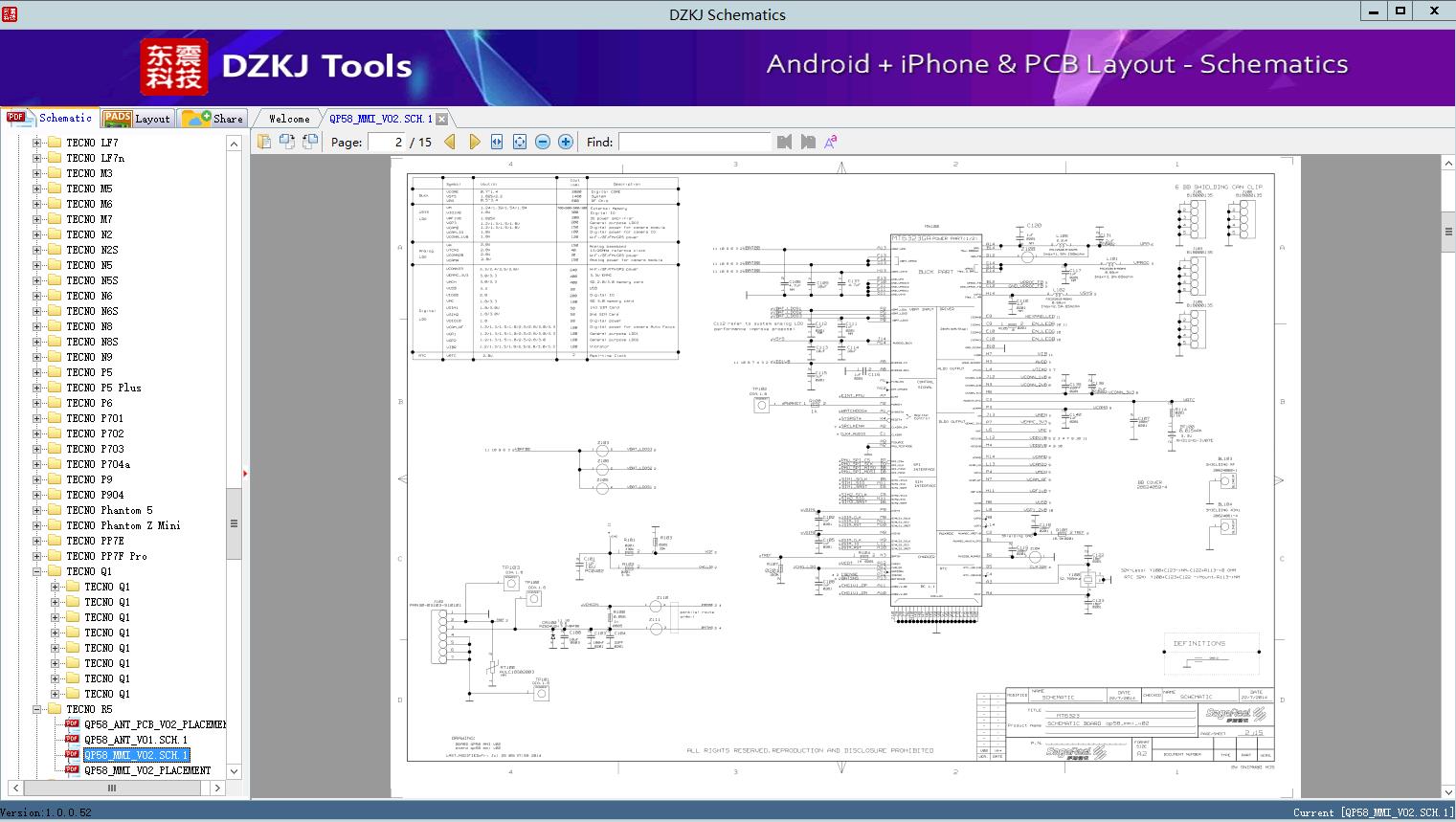The height and width of the screenshot is (822, 1456).
Task: Go to the previous page arrow
Action: coord(451,142)
